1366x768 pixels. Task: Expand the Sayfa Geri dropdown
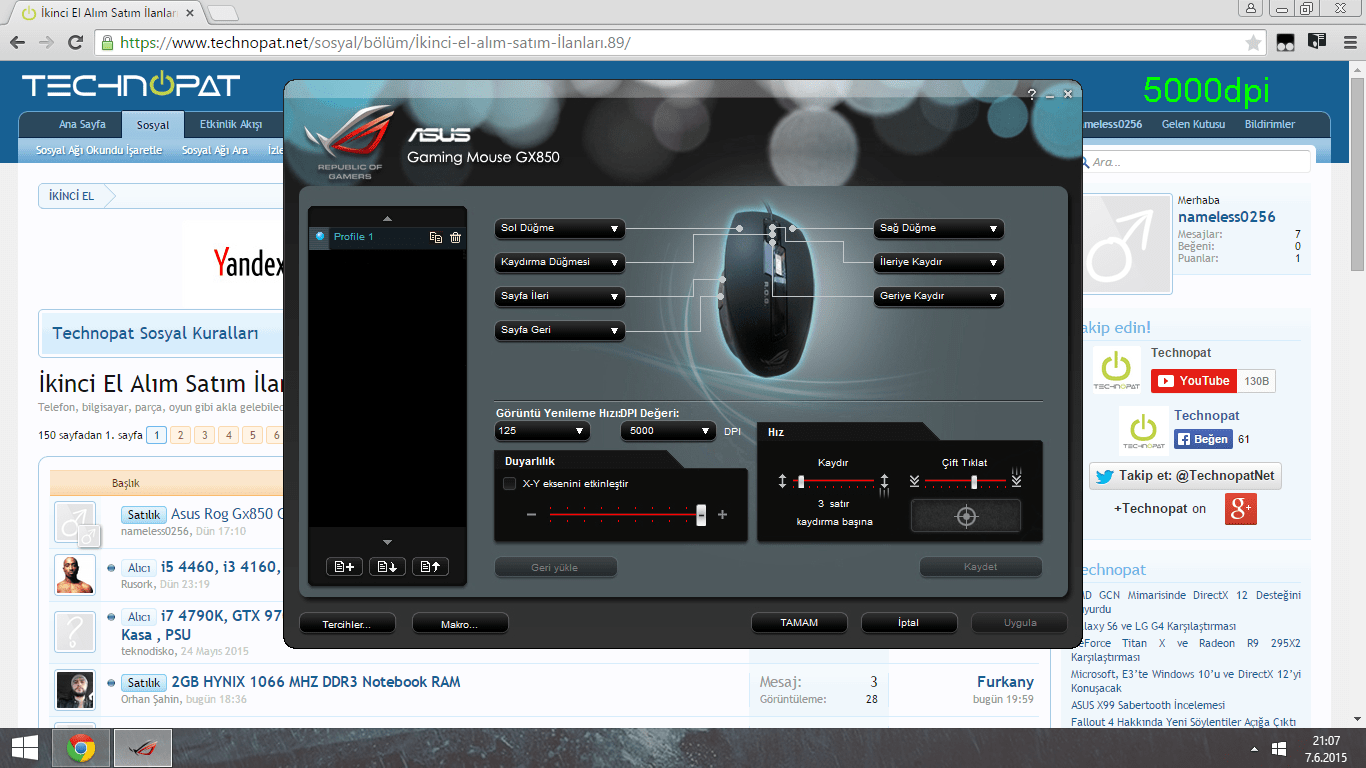(x=560, y=331)
